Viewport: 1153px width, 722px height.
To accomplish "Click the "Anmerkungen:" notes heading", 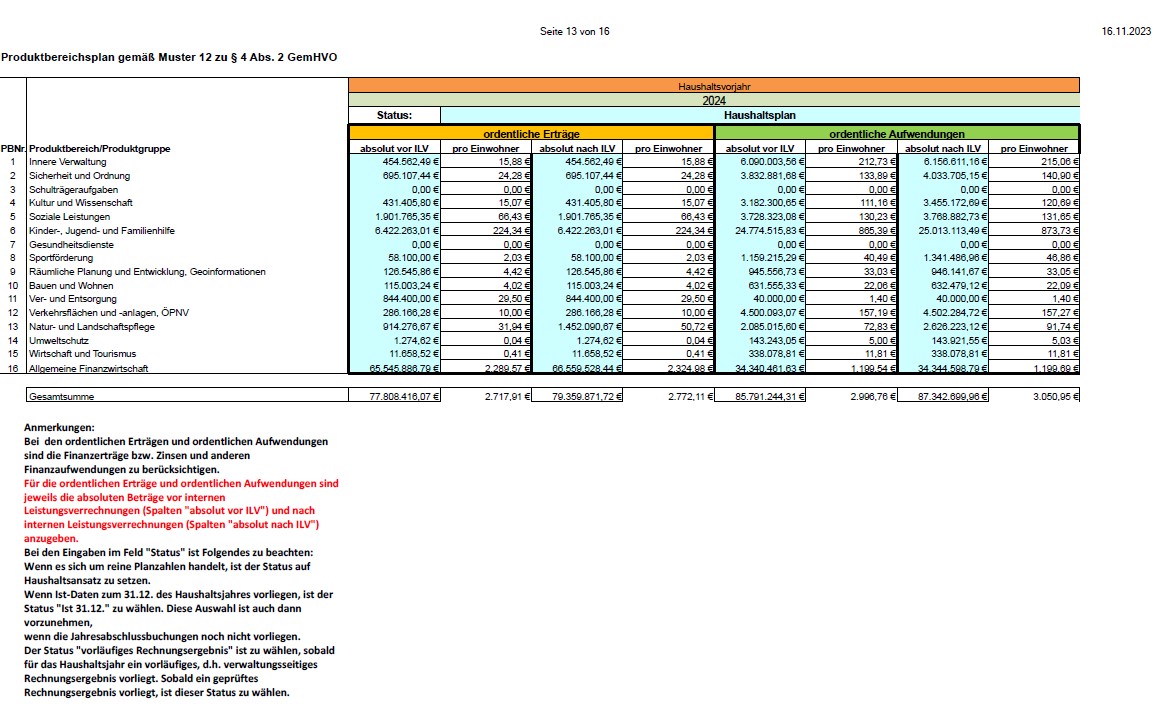I will (x=59, y=427).
